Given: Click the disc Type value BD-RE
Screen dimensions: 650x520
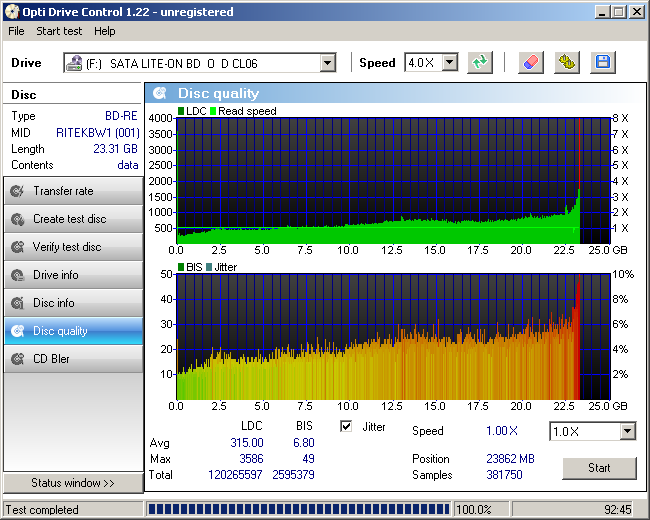Looking at the screenshot, I should click(121, 116).
